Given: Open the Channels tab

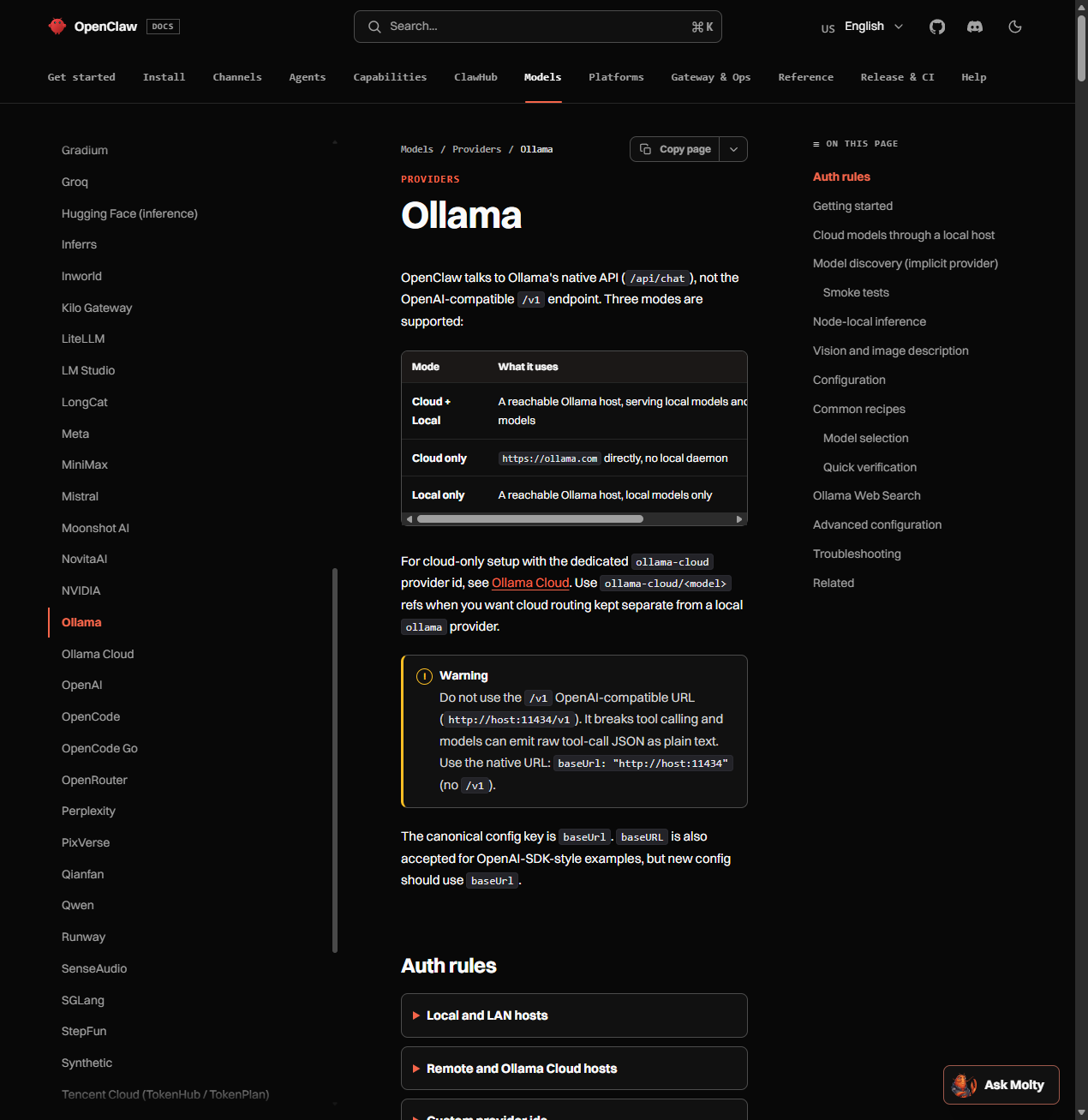Looking at the screenshot, I should point(237,77).
